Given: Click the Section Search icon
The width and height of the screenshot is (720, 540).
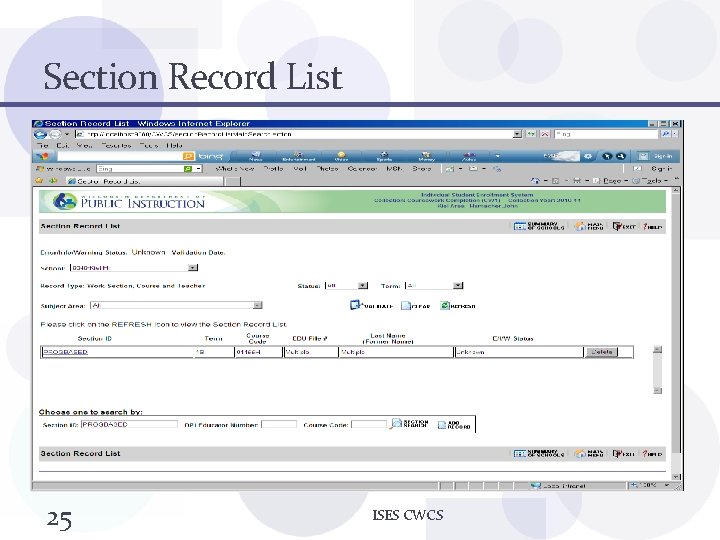Looking at the screenshot, I should 409,423.
